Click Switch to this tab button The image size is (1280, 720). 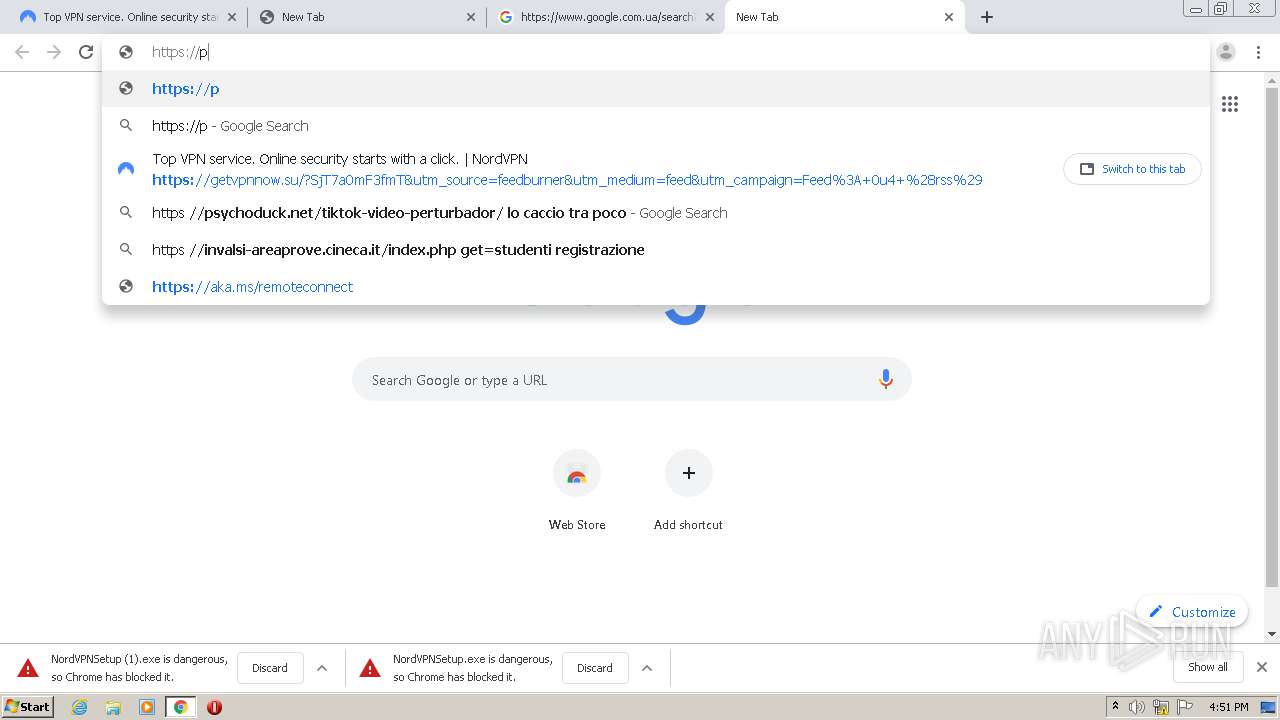point(1132,169)
